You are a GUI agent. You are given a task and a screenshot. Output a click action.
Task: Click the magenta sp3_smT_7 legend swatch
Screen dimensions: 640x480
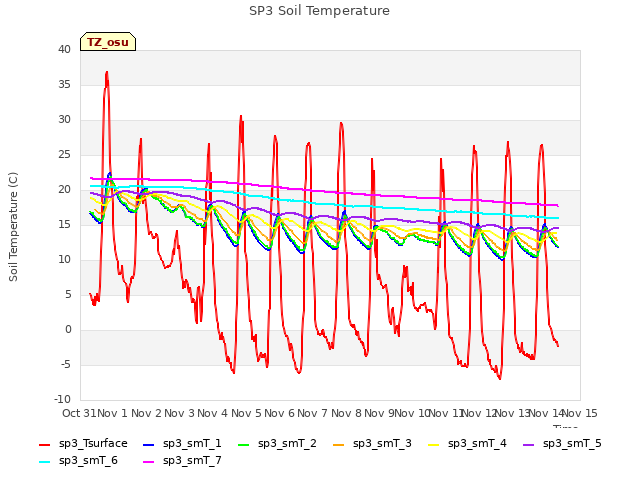click(149, 462)
